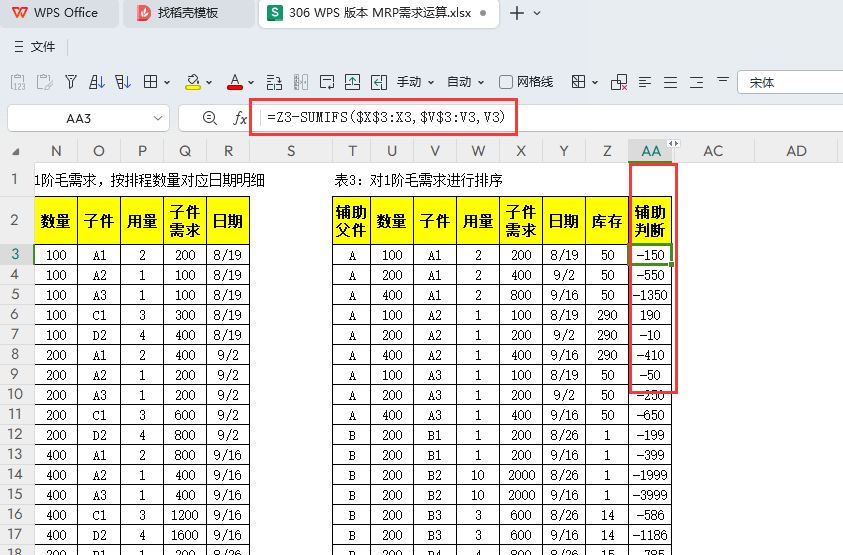Click the merge cells rows icon
The image size is (843, 555).
(x=274, y=82)
